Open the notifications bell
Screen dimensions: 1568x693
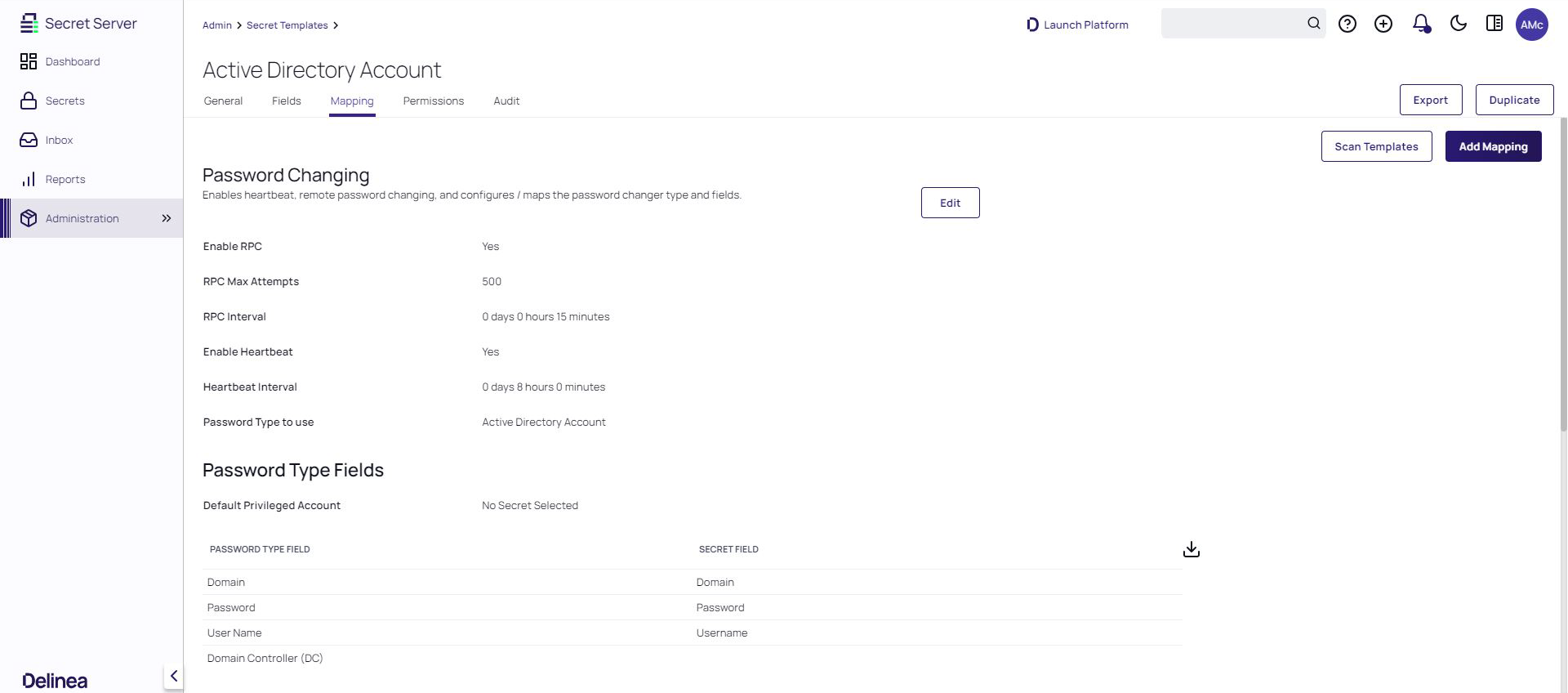coord(1421,24)
